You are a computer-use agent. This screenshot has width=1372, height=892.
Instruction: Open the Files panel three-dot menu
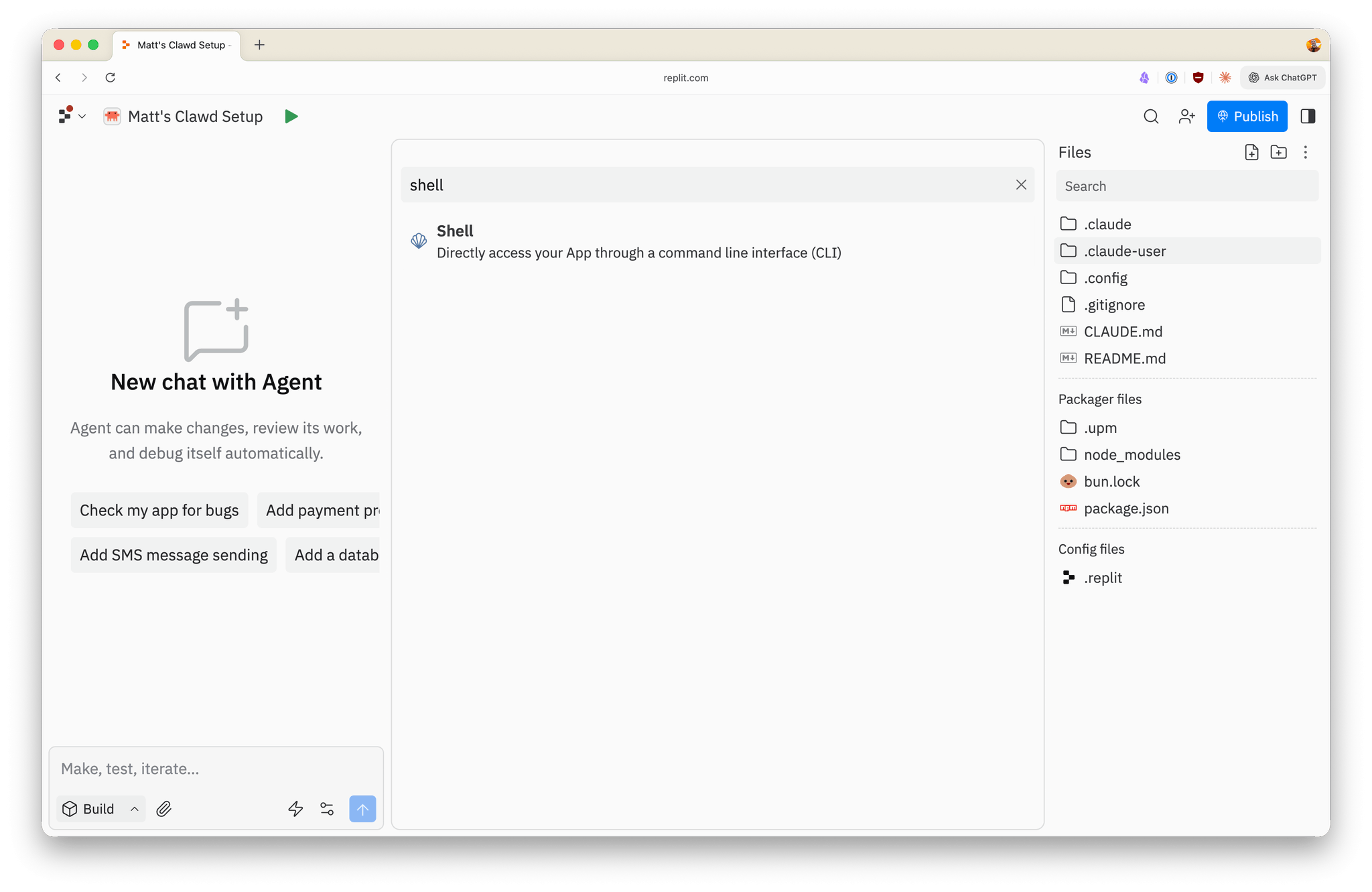[1305, 152]
